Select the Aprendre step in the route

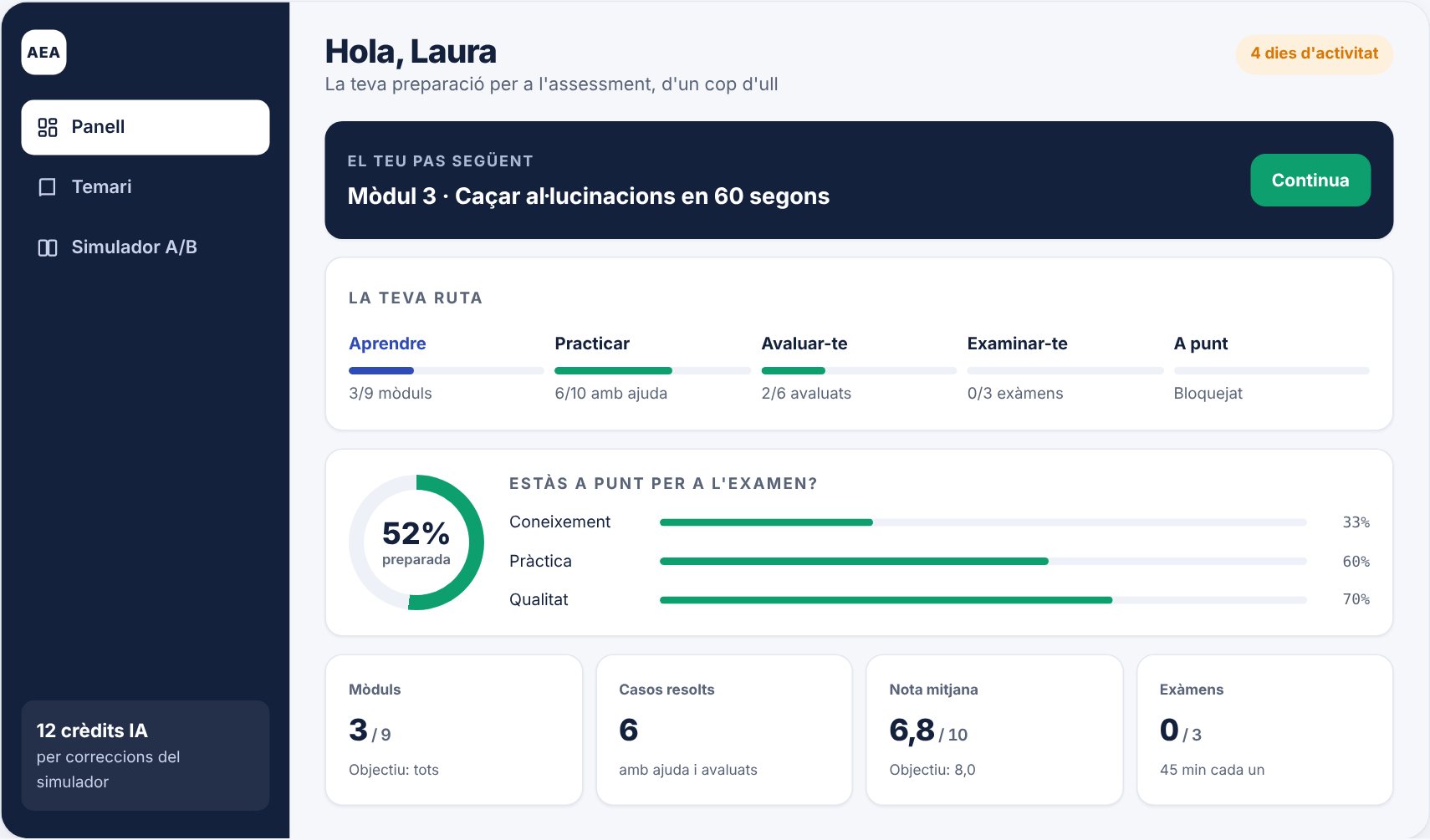pyautogui.click(x=387, y=344)
